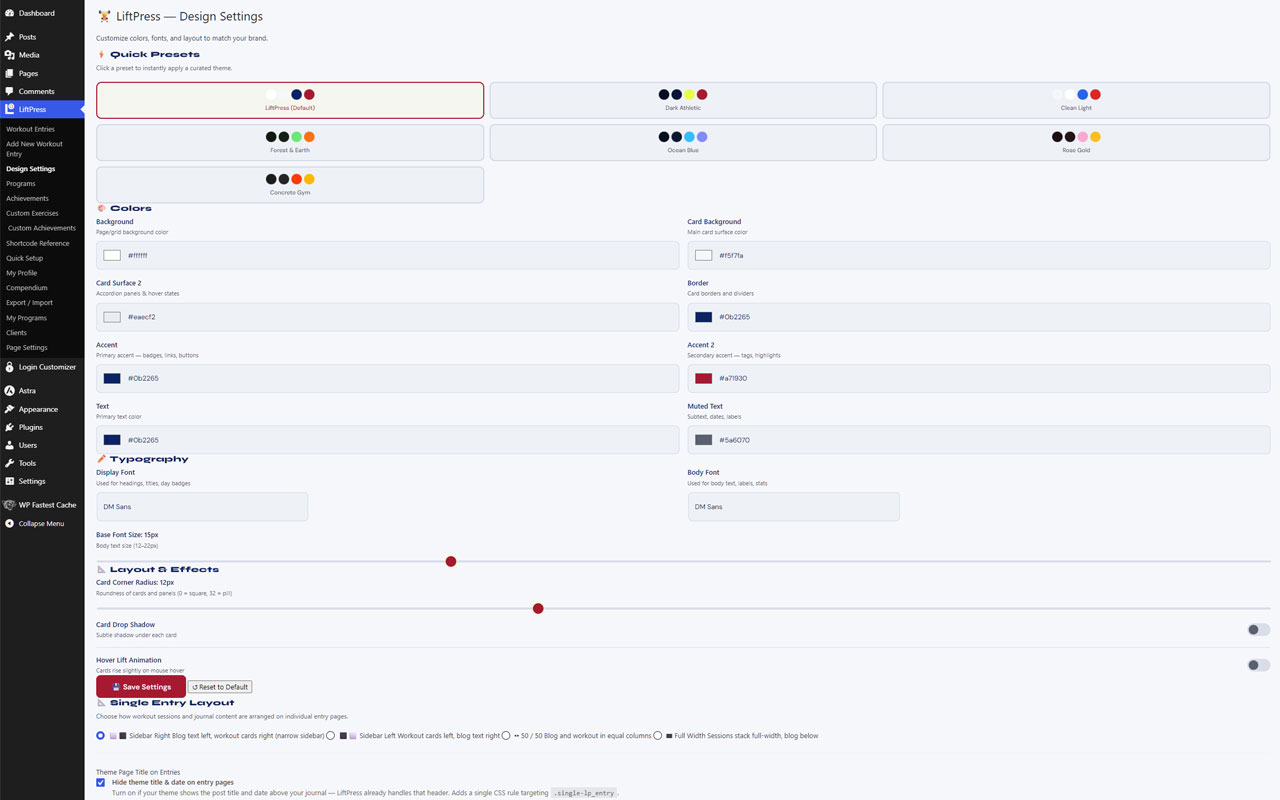1280x800 pixels.
Task: Open Achievements submenu item
Action: click(27, 198)
